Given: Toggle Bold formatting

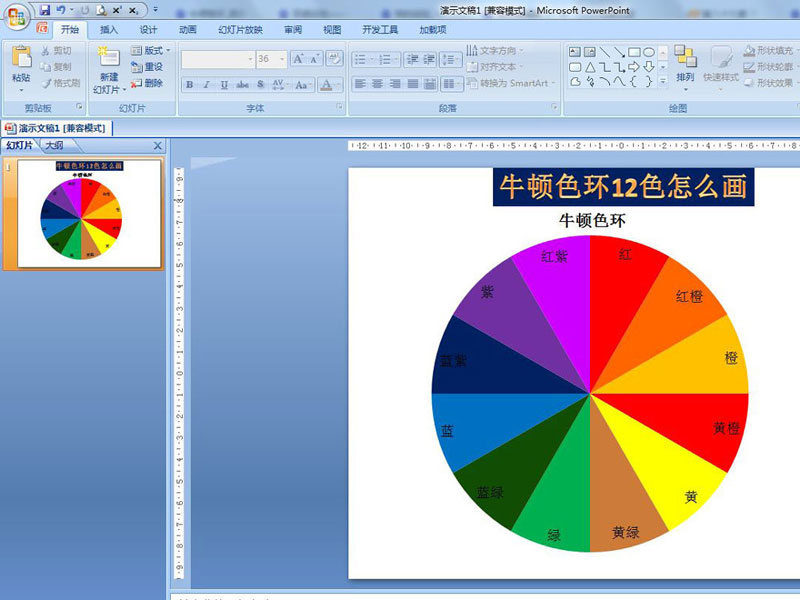Looking at the screenshot, I should coord(190,85).
